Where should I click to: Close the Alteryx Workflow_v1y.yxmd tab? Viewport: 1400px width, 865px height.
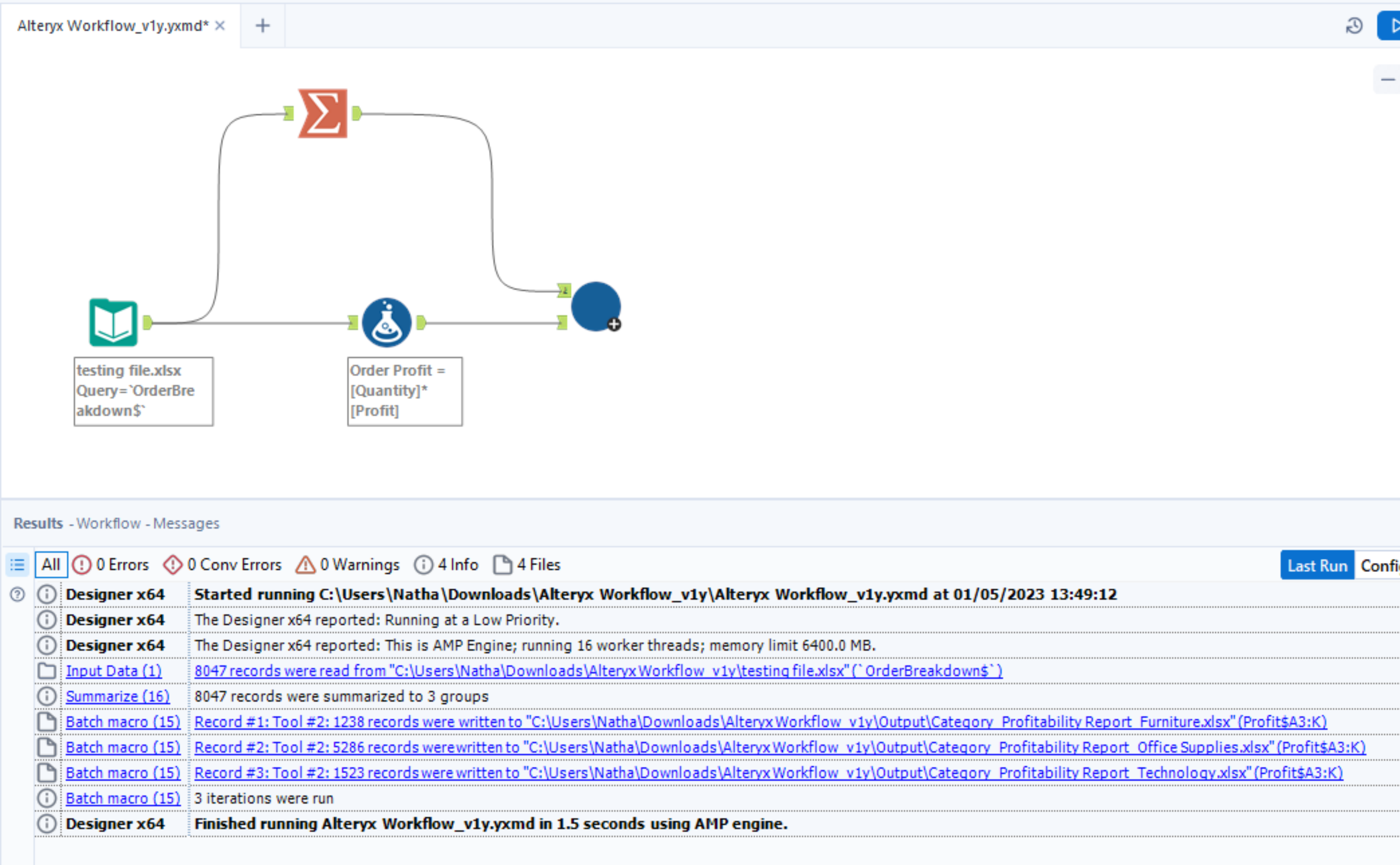tap(220, 26)
